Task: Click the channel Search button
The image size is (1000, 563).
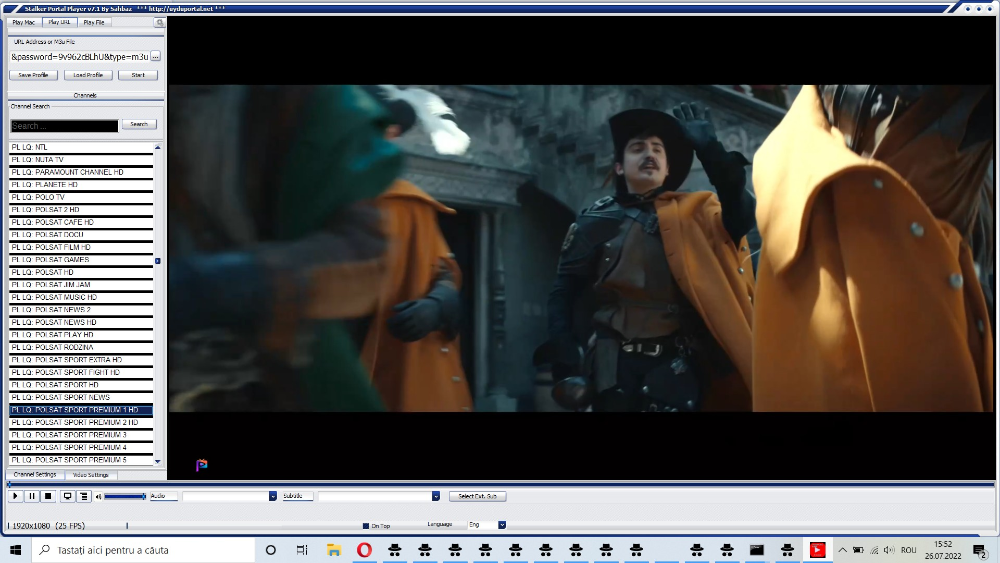Action: point(139,124)
